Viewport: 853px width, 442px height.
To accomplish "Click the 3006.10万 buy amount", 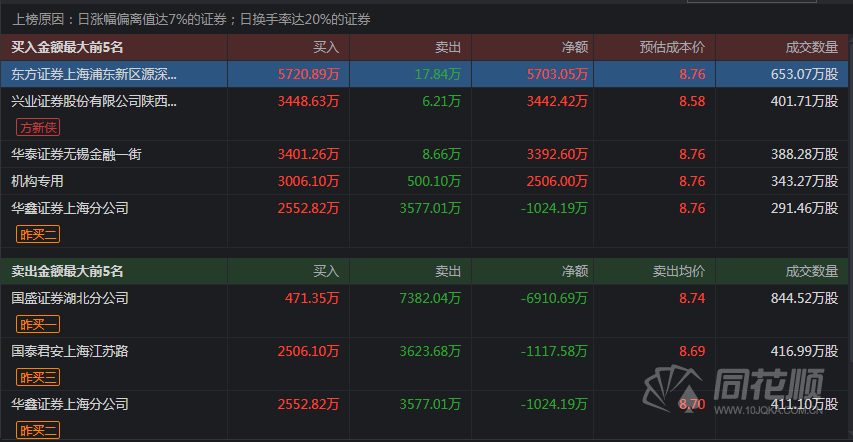I will coord(308,181).
